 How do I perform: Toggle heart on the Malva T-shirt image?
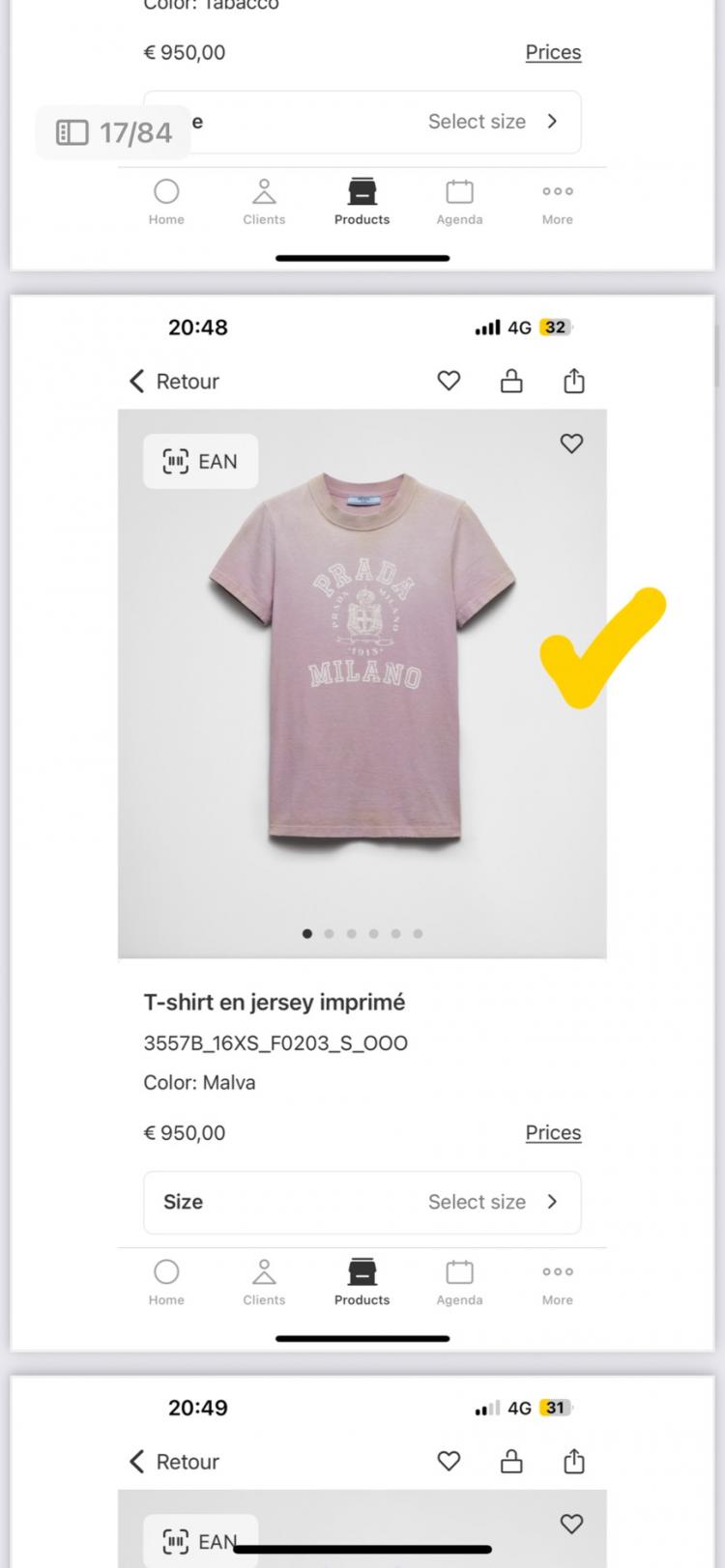point(571,443)
